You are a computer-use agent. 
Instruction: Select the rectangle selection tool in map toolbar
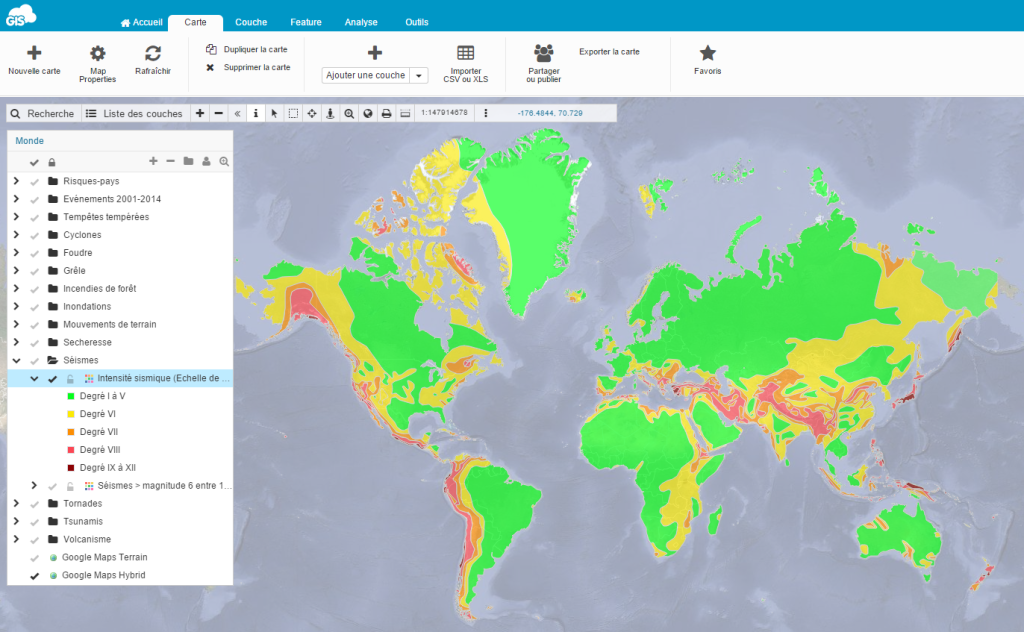293,114
